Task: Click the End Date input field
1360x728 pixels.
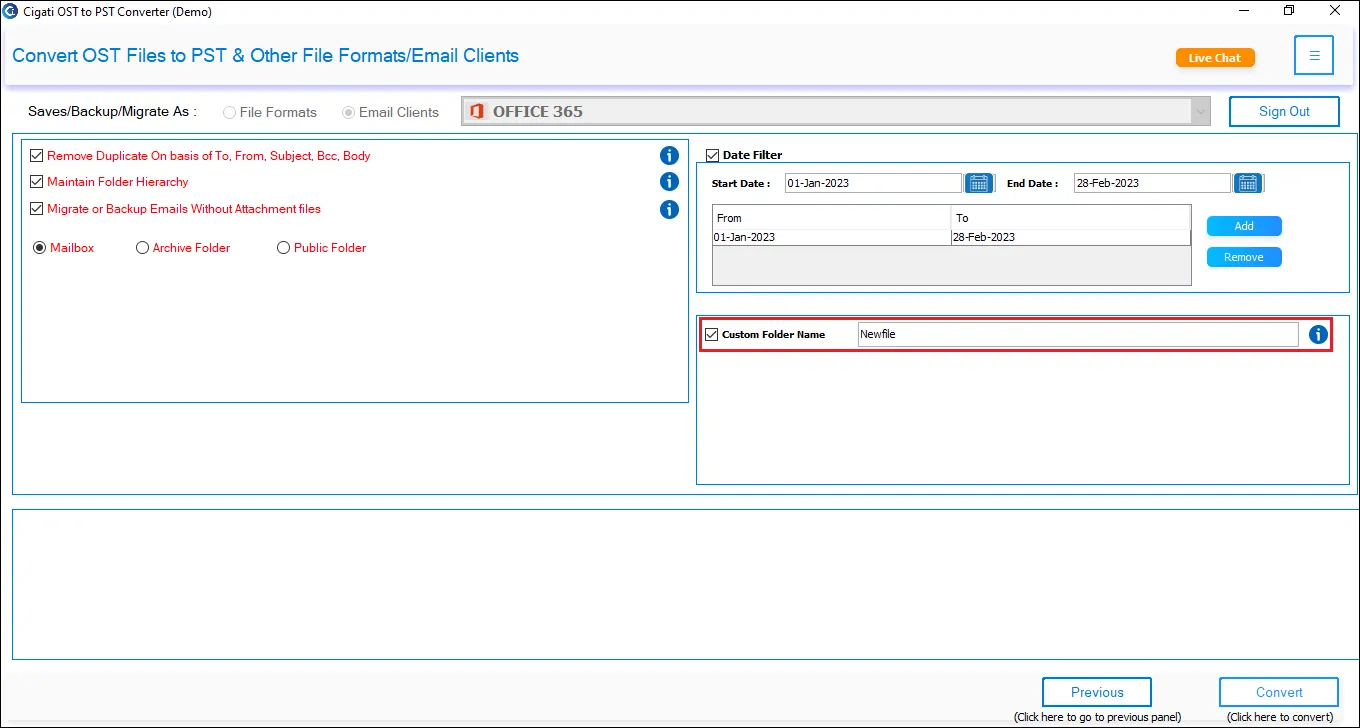Action: click(1152, 183)
